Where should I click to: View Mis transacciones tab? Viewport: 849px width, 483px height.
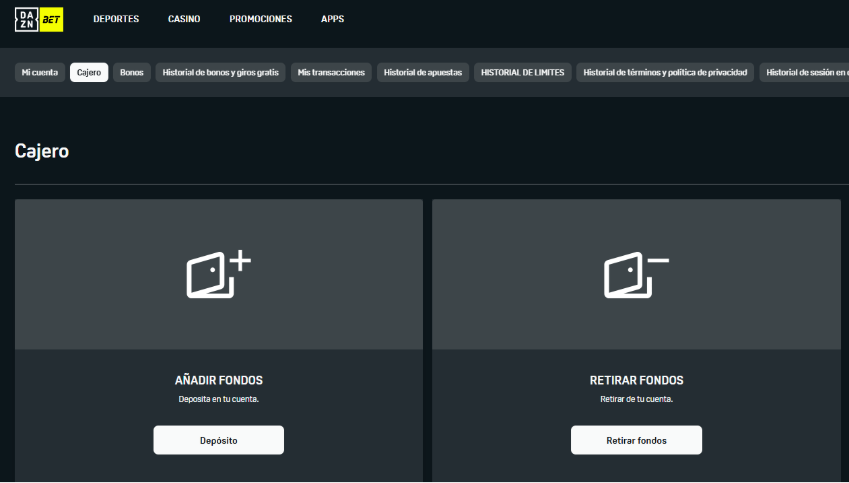point(331,73)
